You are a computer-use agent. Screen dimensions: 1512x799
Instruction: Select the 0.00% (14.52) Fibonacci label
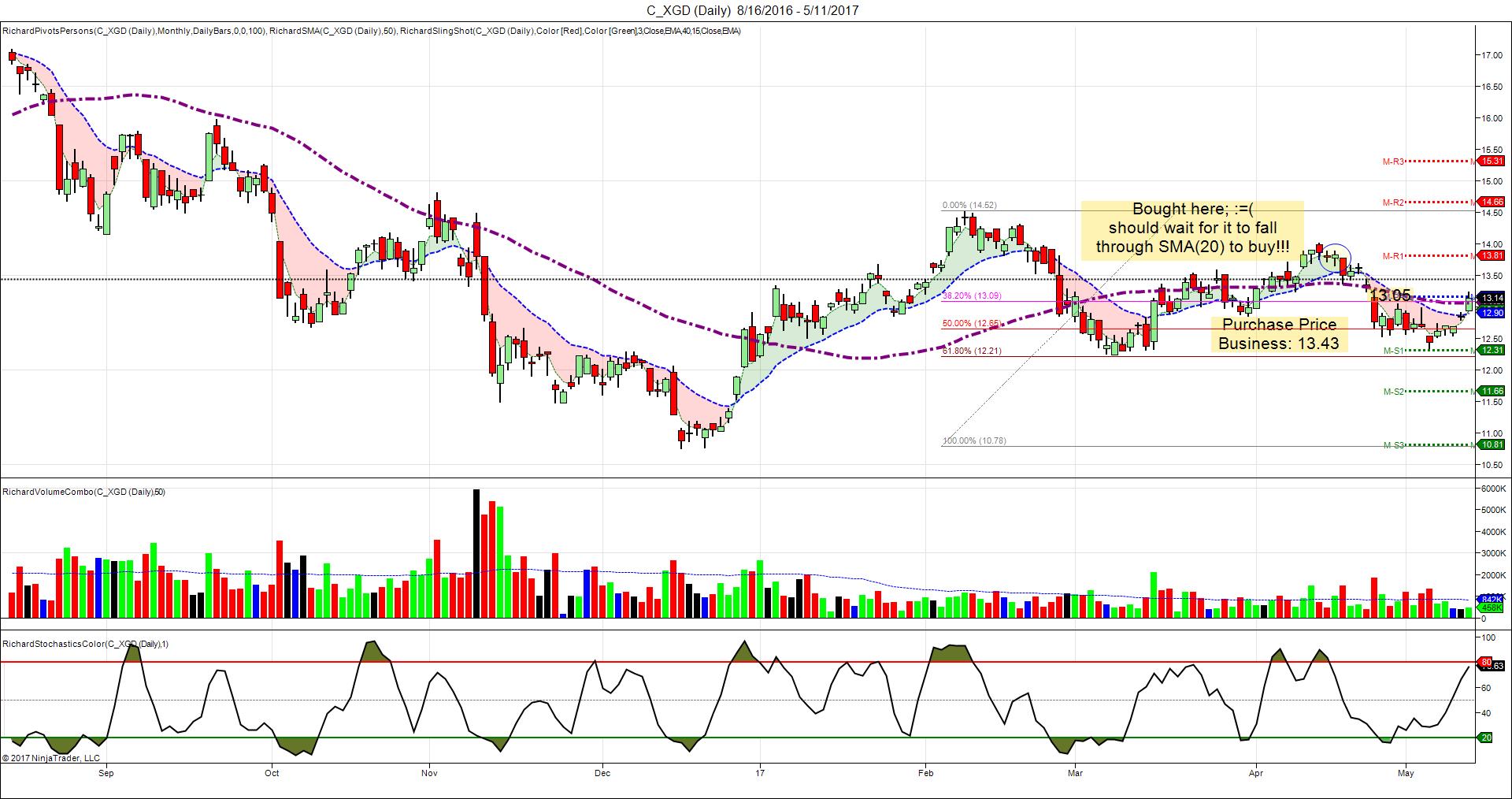969,205
